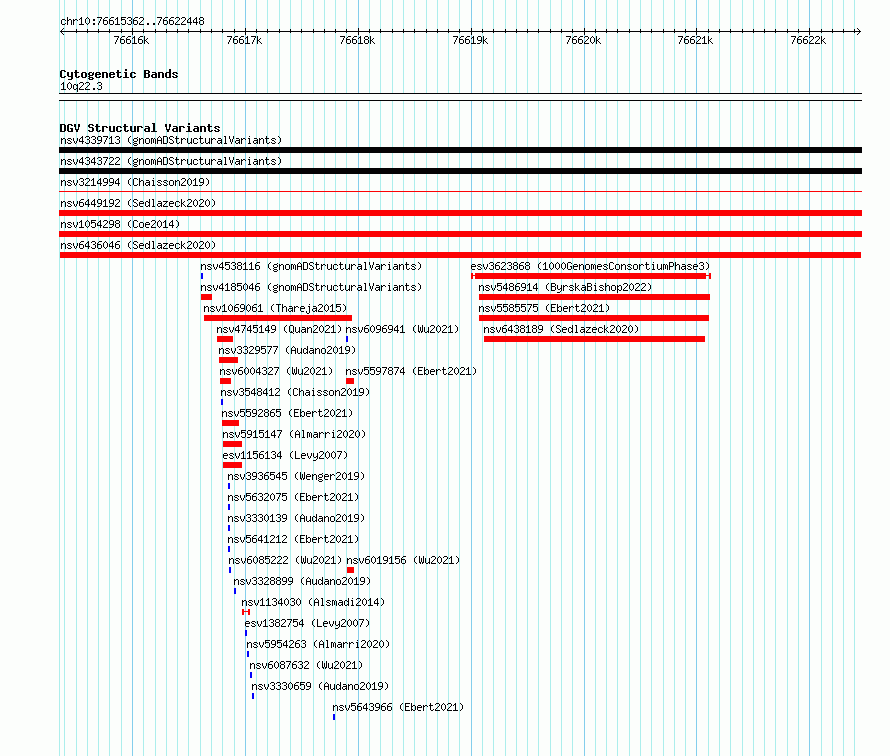Image resolution: width=890 pixels, height=756 pixels.
Task: Select the Cytogenetic Bands track title
Action: pyautogui.click(x=119, y=74)
